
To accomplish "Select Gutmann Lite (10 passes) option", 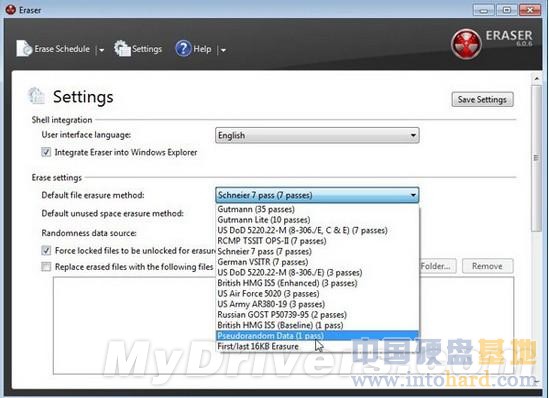I will pyautogui.click(x=317, y=220).
